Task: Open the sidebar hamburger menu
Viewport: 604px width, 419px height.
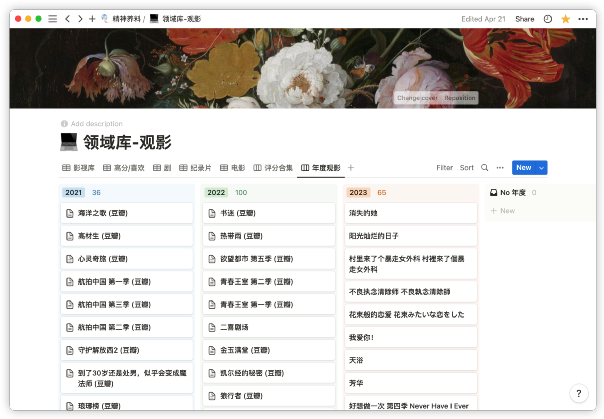Action: [x=53, y=18]
